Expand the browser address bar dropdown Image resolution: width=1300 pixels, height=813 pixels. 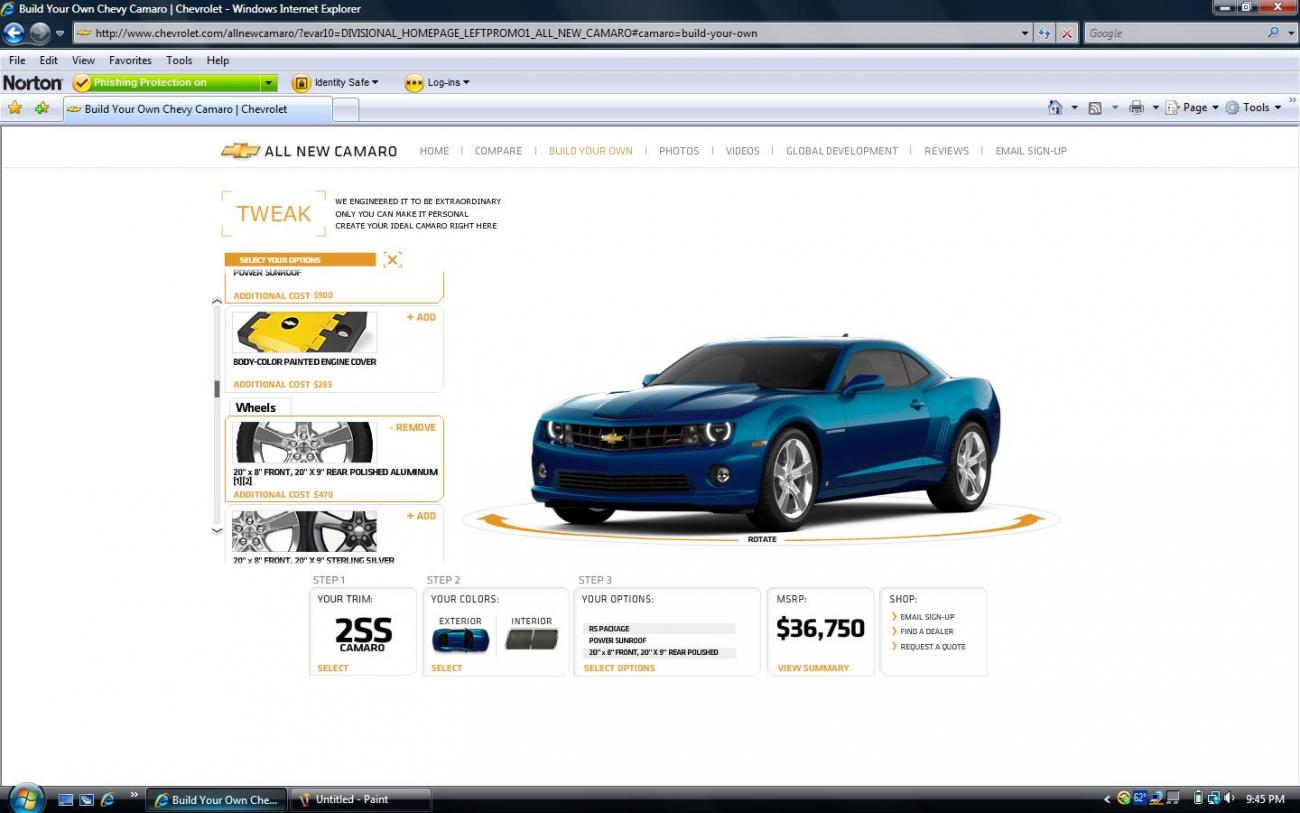coord(1024,32)
